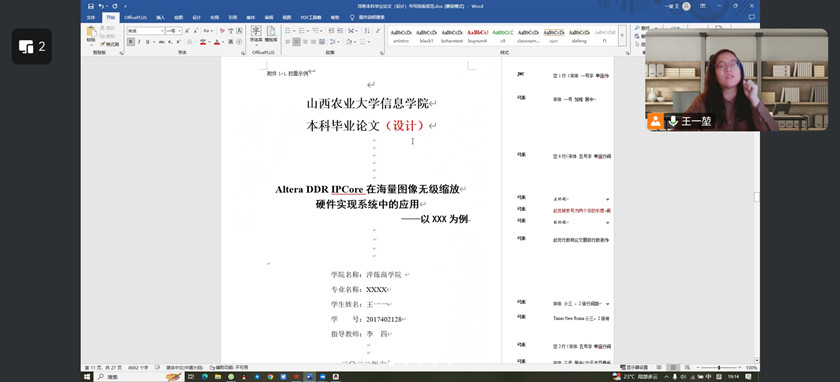
Task: Increase paragraph indent
Action: [340, 31]
